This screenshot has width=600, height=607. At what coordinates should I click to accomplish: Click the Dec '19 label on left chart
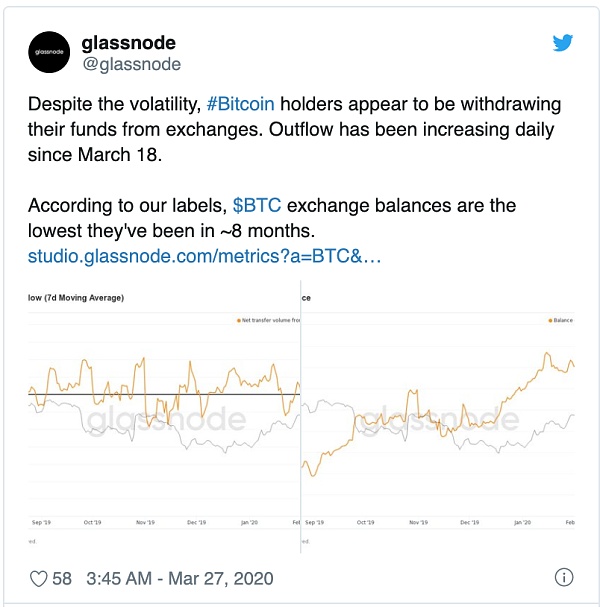click(x=197, y=523)
